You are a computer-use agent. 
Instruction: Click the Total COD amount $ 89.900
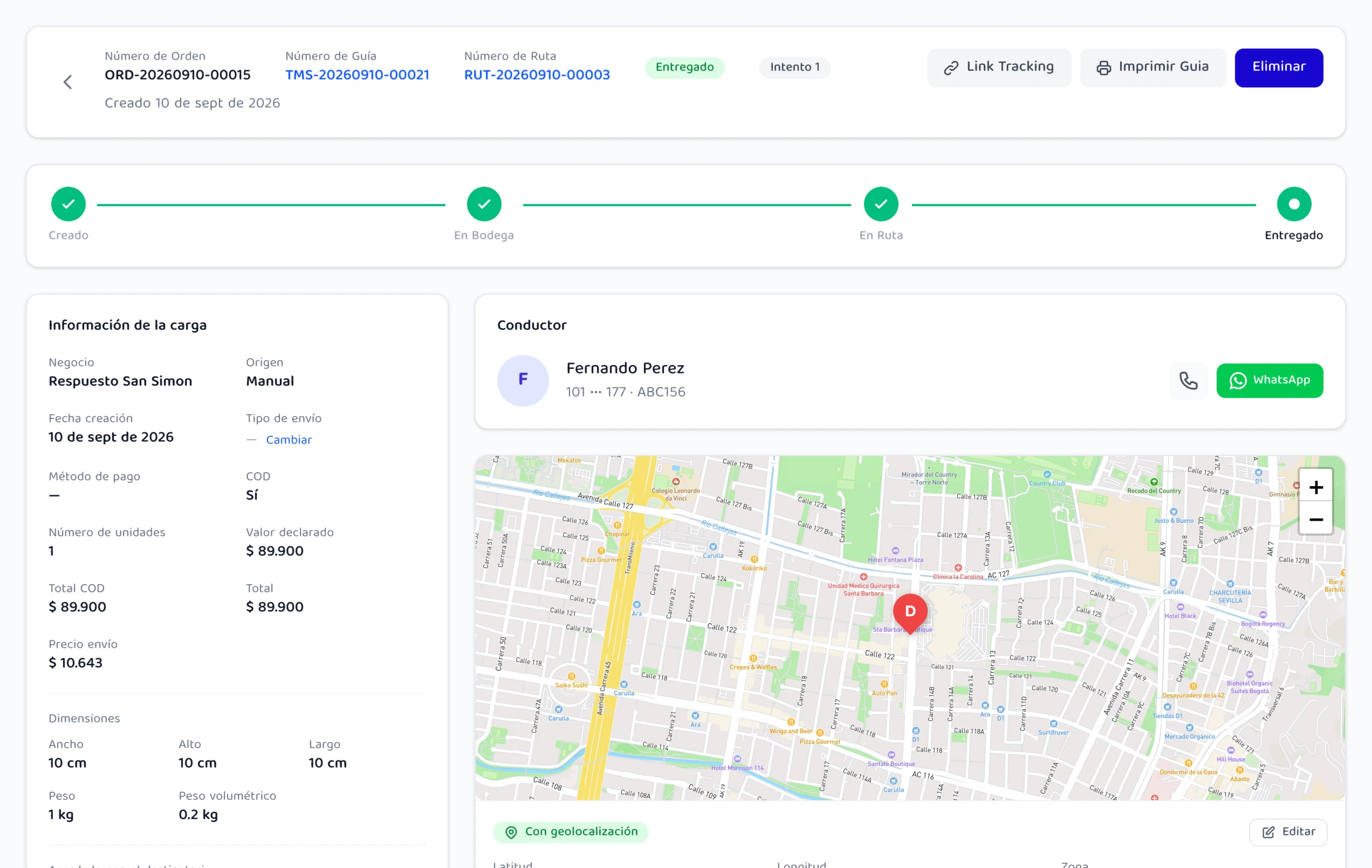pos(77,607)
